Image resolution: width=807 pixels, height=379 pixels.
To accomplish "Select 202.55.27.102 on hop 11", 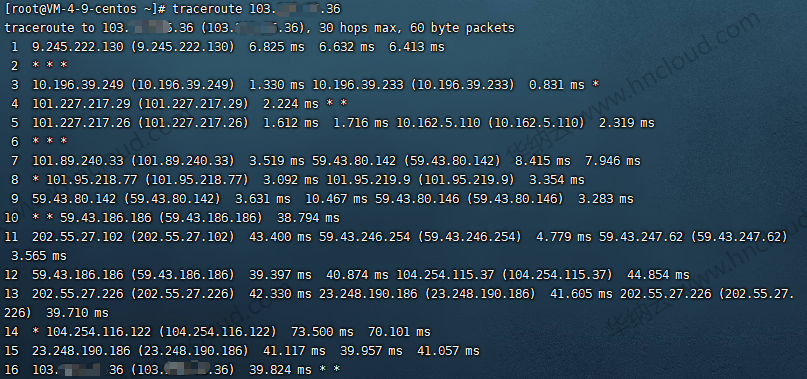I will click(x=78, y=237).
